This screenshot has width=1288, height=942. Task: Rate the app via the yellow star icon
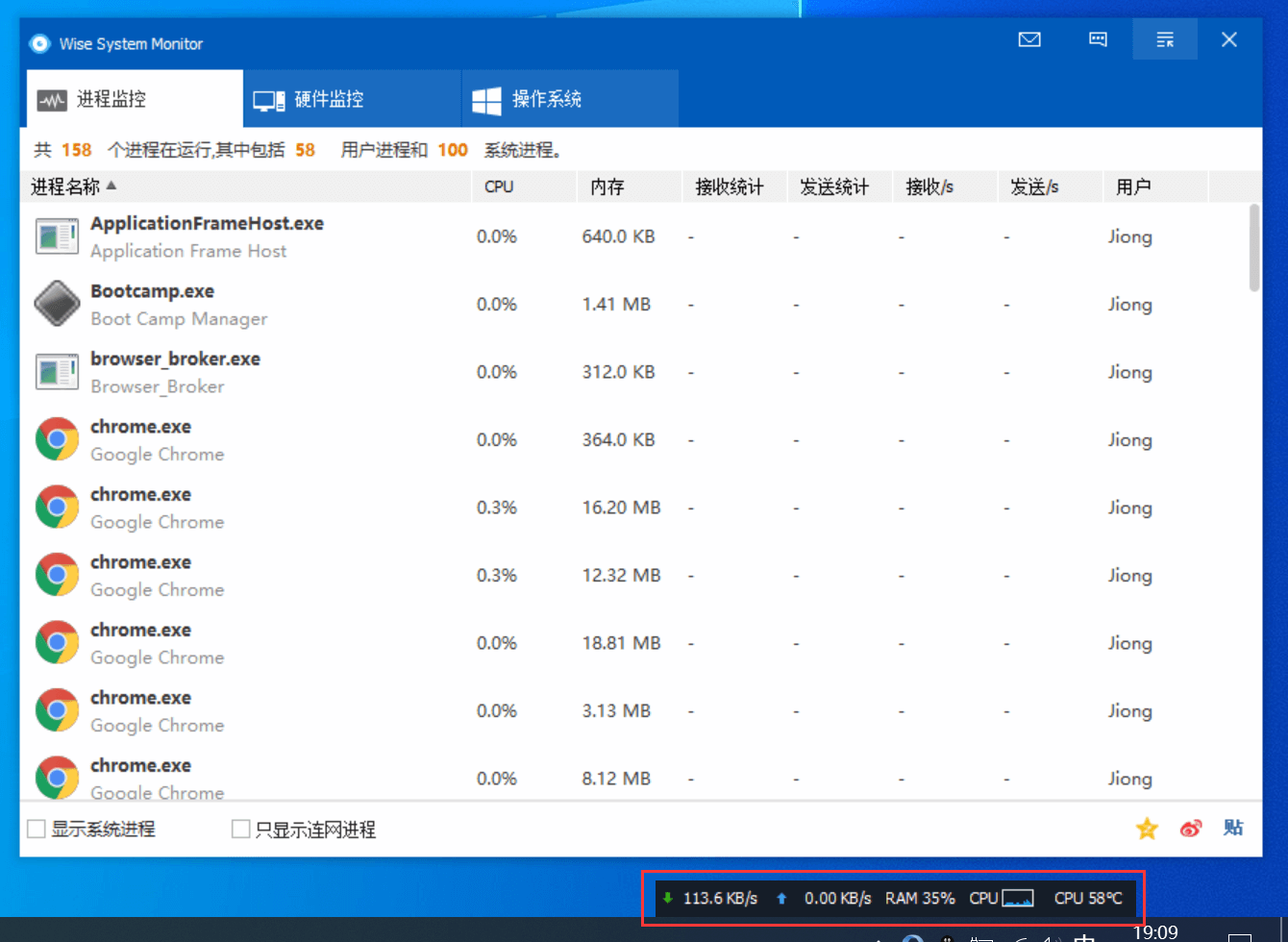1147,829
